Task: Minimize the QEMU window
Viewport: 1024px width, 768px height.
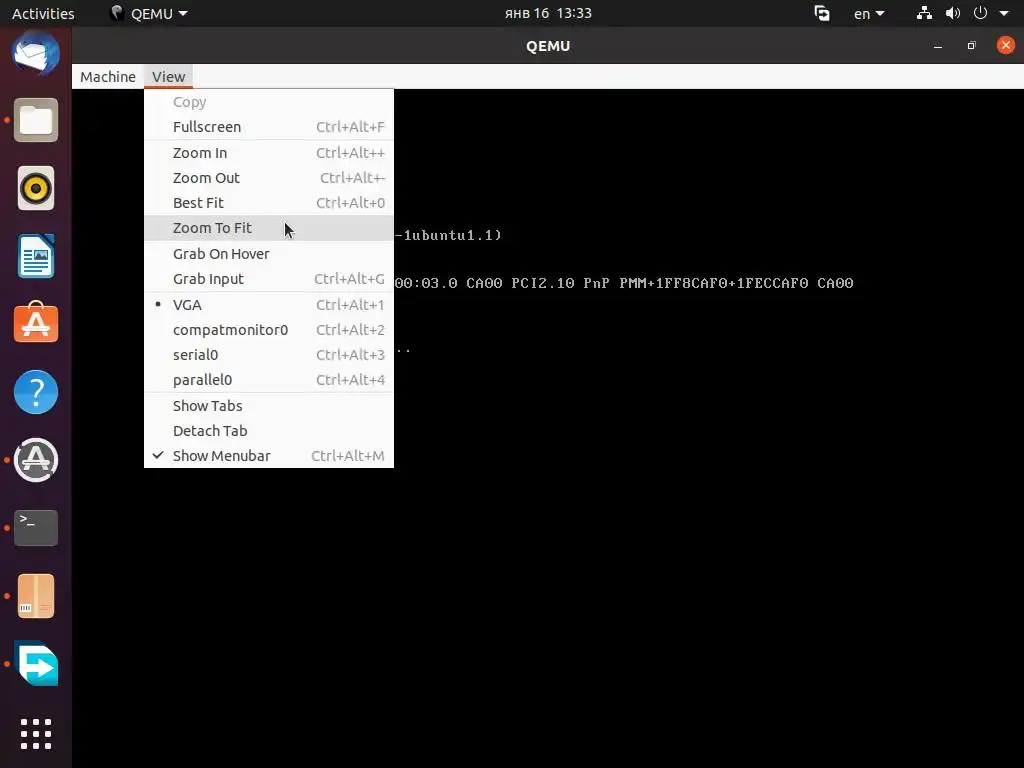Action: coord(938,46)
